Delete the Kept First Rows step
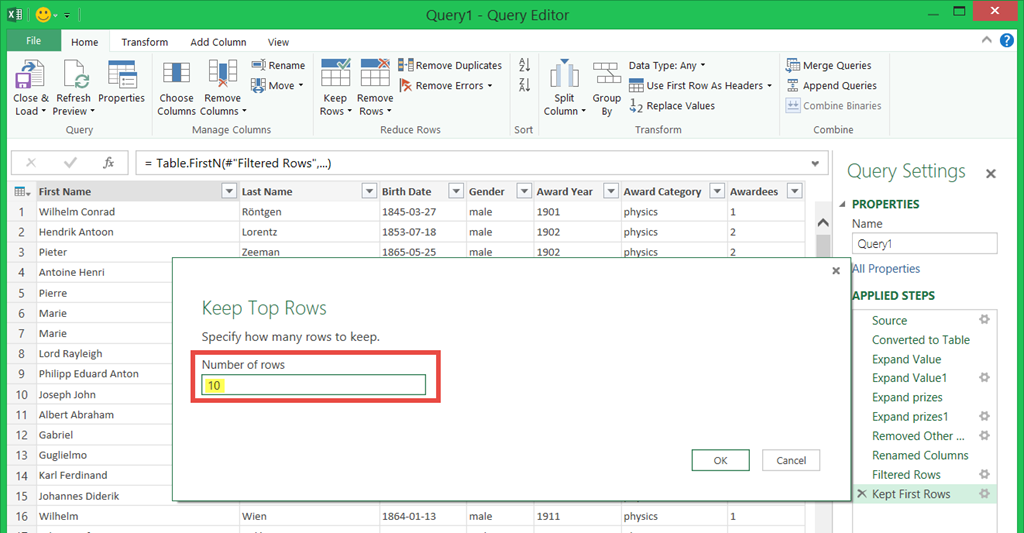 pos(862,494)
